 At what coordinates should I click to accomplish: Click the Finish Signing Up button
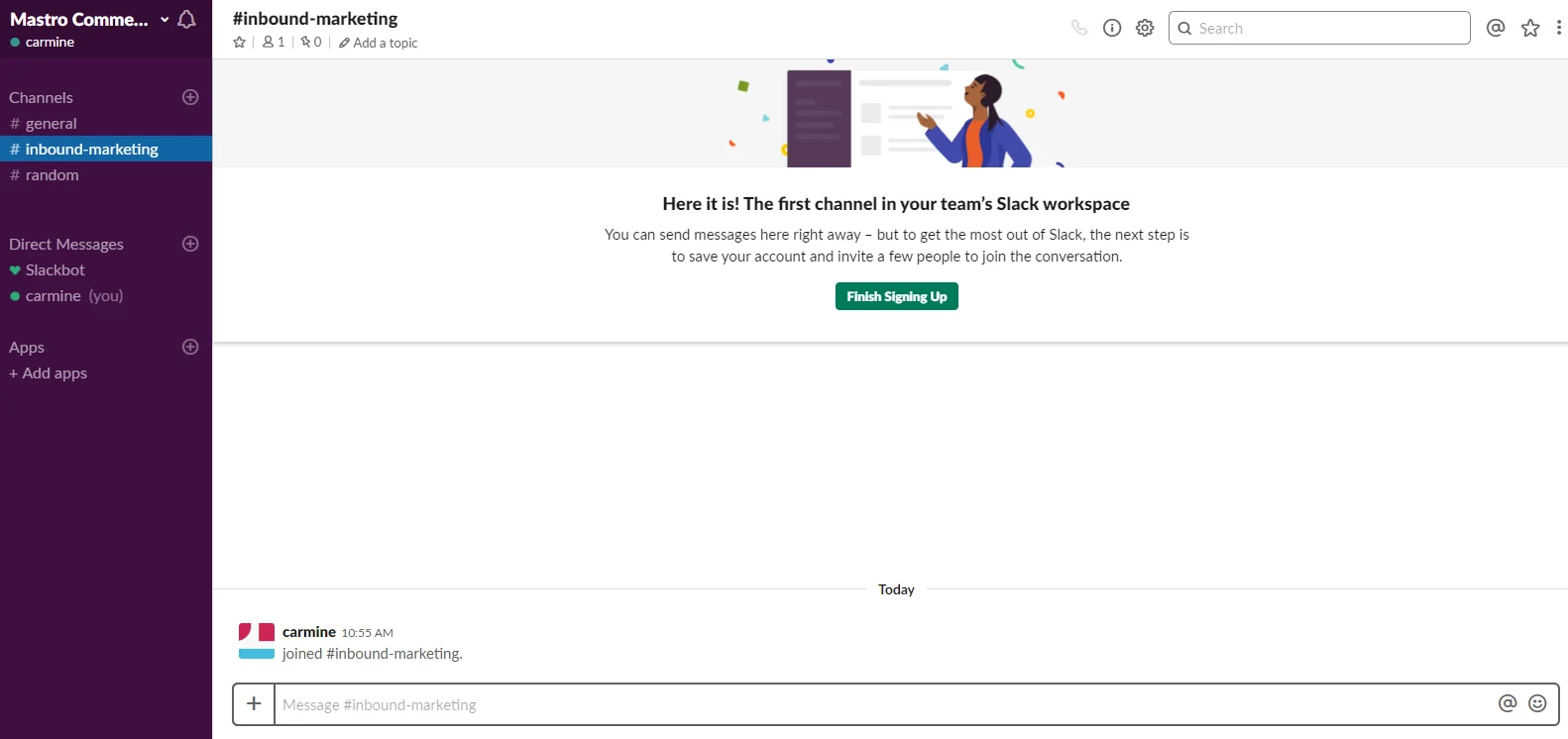(x=896, y=296)
